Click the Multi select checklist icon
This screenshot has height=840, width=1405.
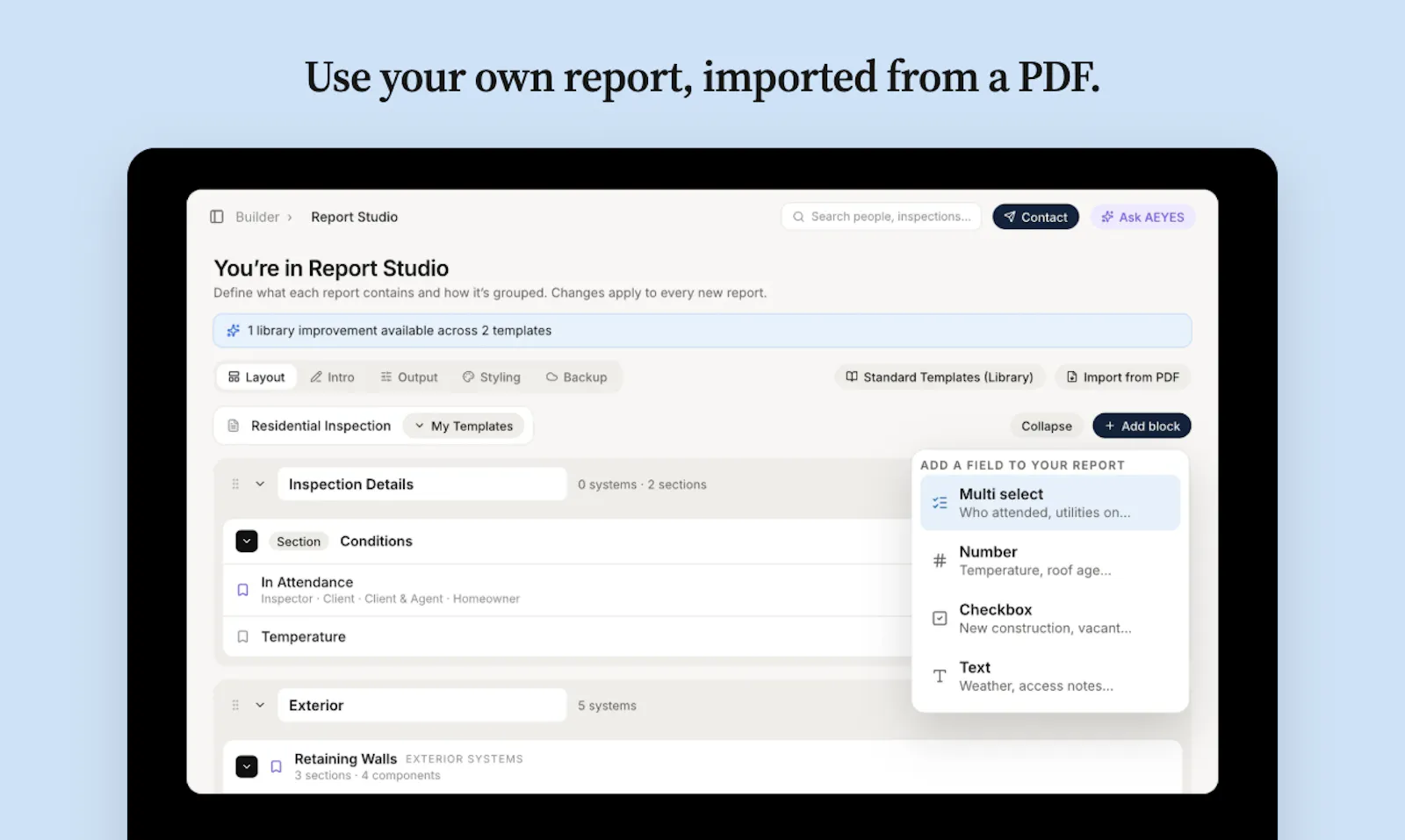940,503
